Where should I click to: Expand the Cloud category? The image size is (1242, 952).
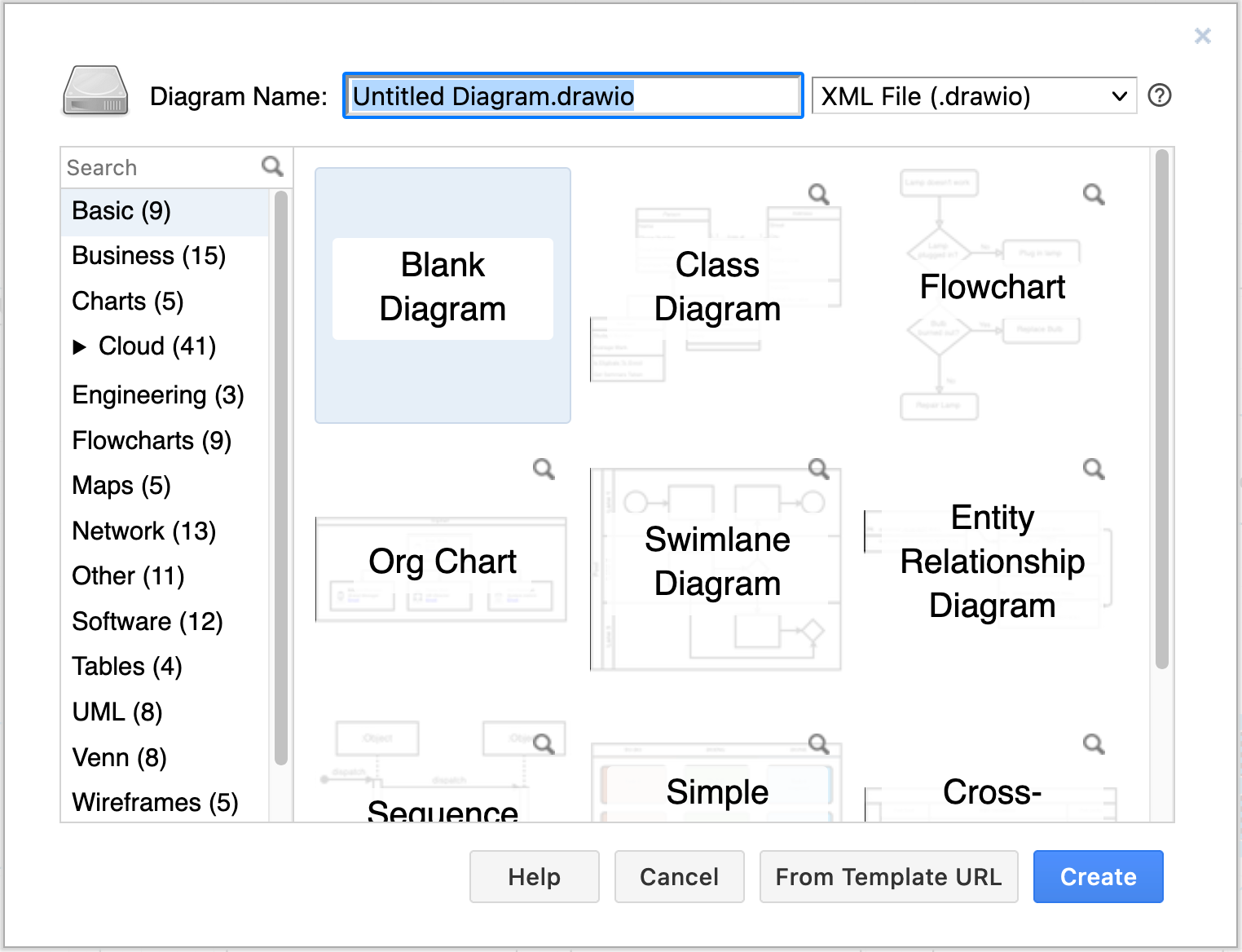(81, 346)
